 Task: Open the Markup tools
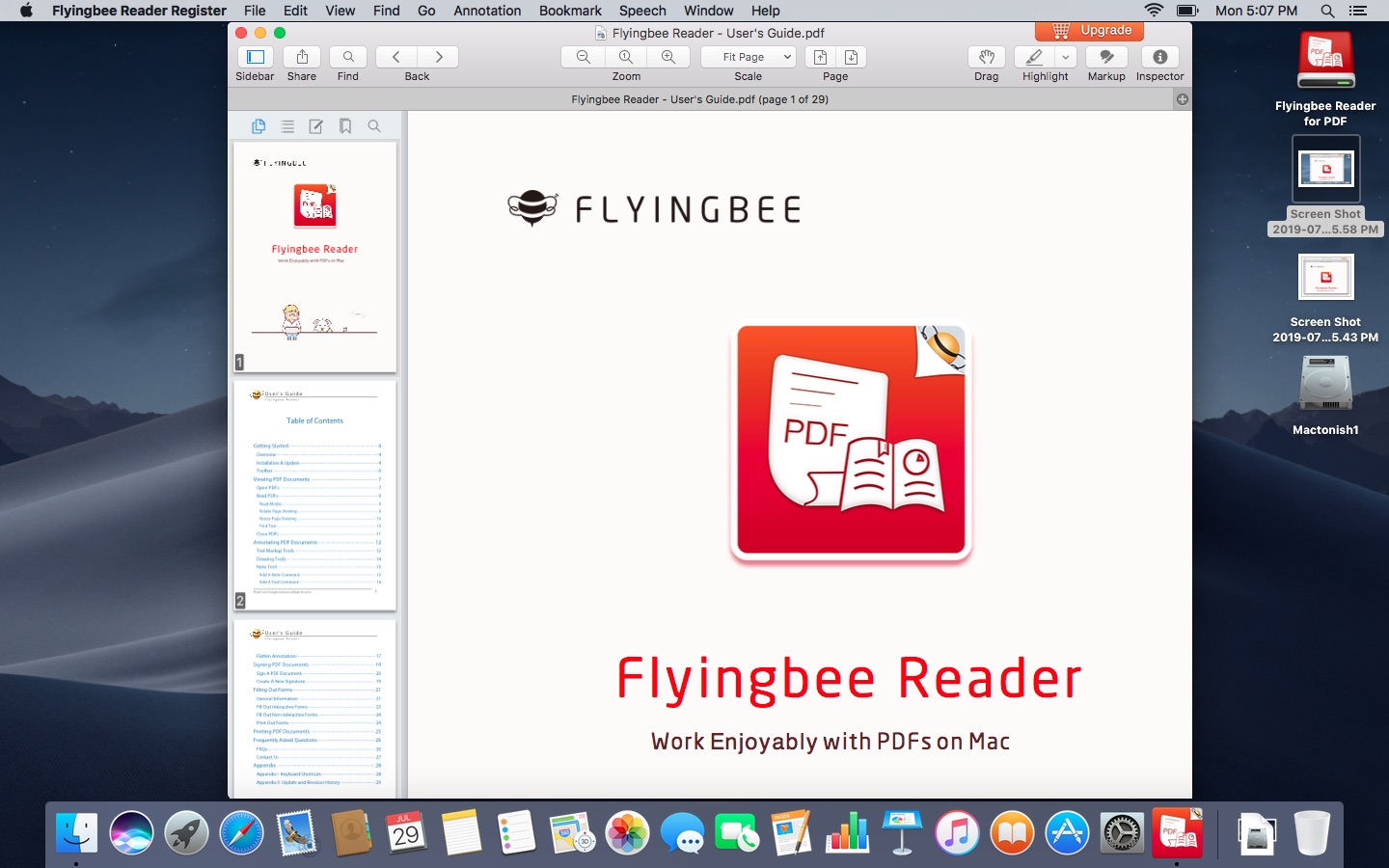pyautogui.click(x=1106, y=57)
